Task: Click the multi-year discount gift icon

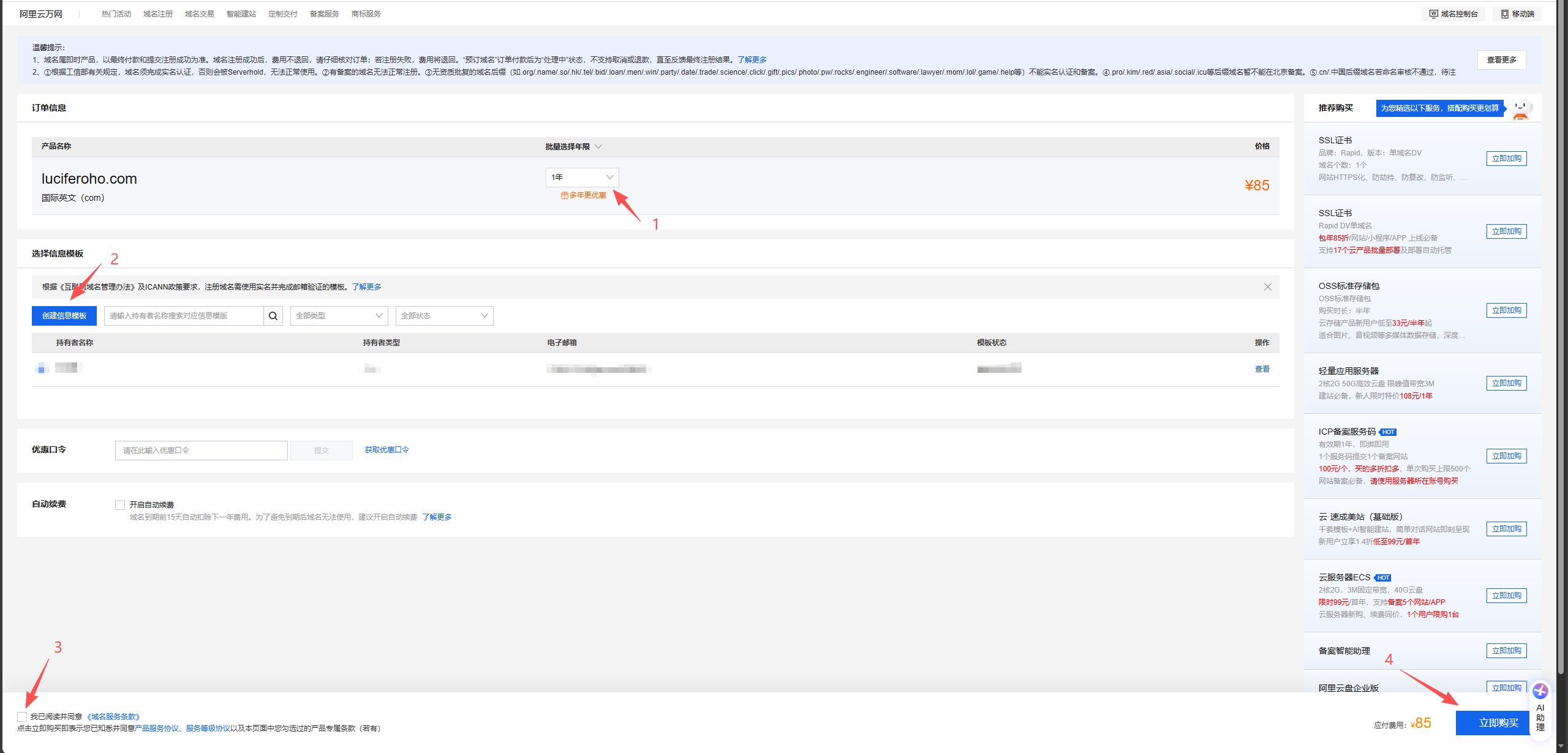Action: coord(564,195)
